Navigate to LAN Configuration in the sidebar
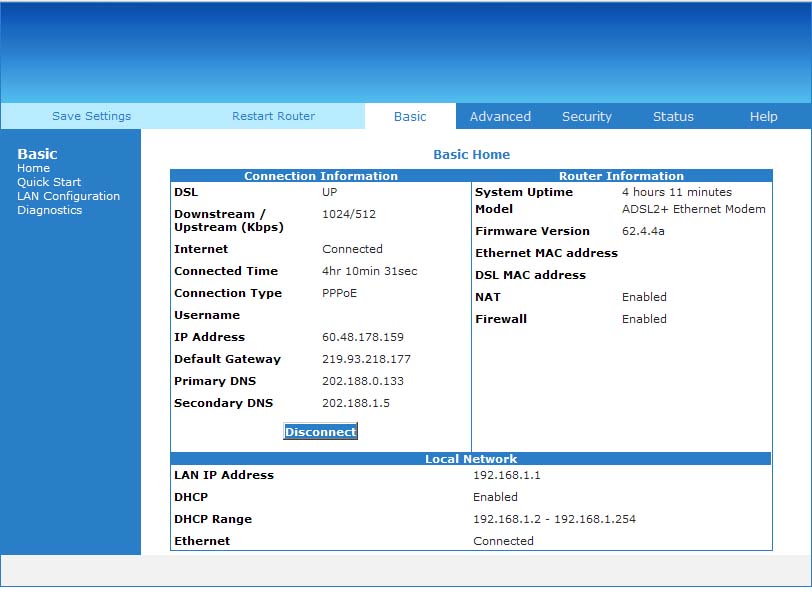 [x=68, y=196]
